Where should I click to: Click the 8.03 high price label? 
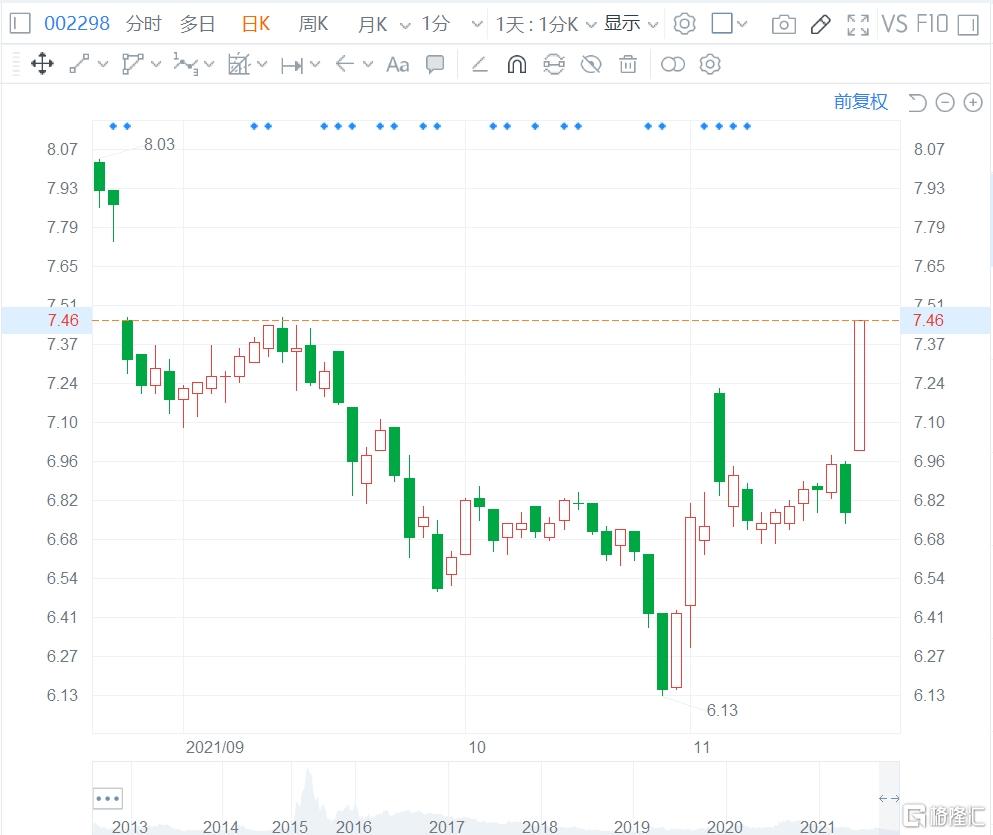tap(159, 144)
